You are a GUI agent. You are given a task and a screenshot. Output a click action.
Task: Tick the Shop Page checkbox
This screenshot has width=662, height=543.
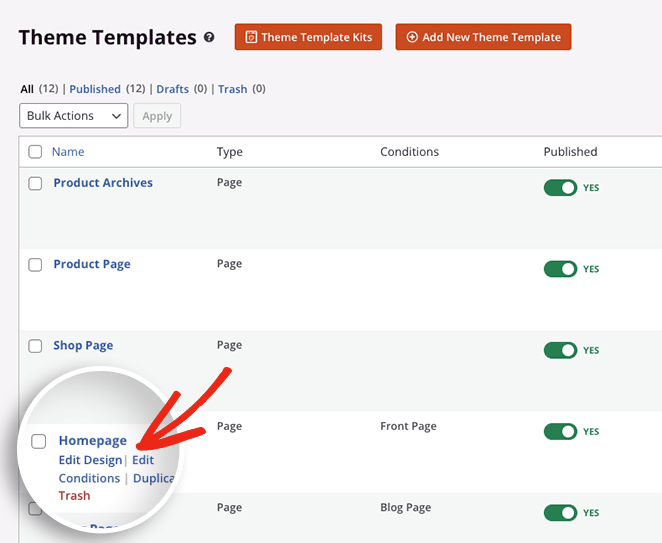35,346
